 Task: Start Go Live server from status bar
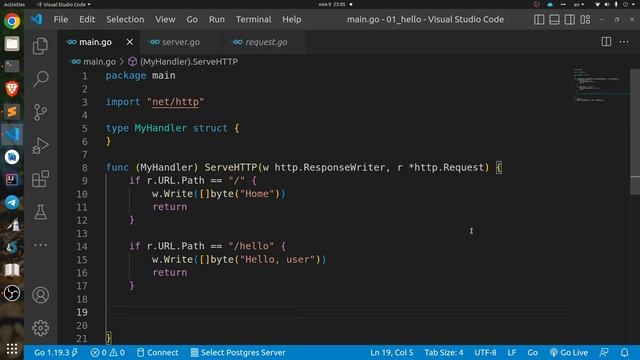coord(569,352)
